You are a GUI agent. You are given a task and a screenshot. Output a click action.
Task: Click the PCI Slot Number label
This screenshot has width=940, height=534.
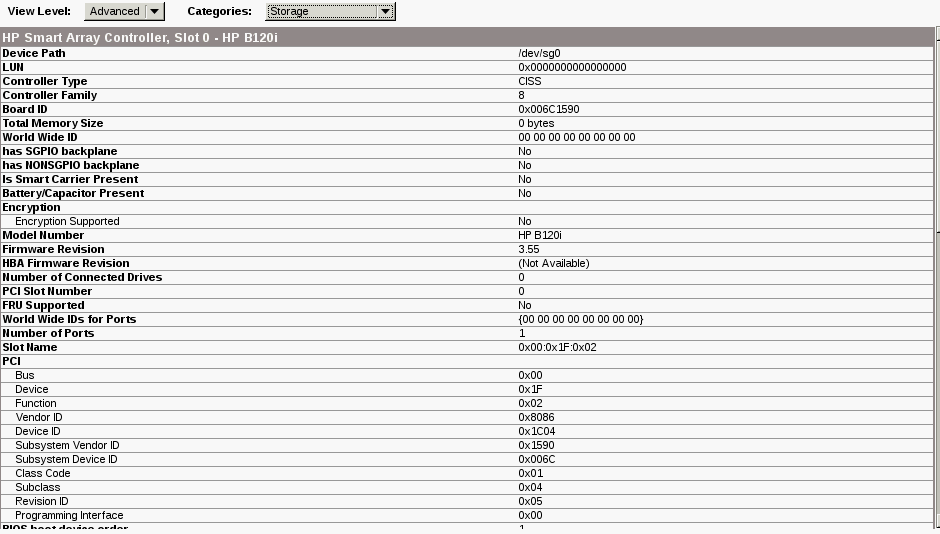[47, 291]
